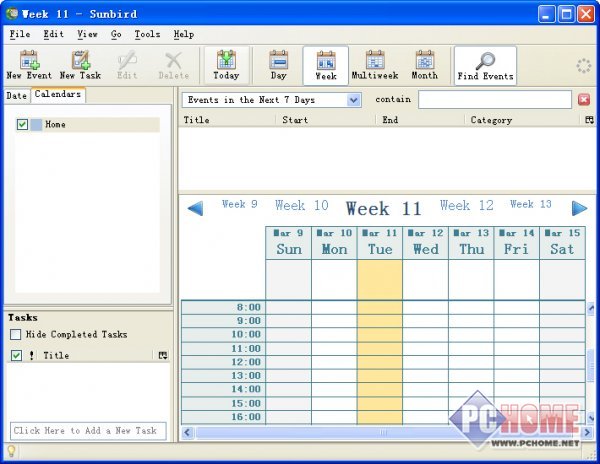This screenshot has height=464, width=600.
Task: Switch to Day view
Action: point(278,65)
